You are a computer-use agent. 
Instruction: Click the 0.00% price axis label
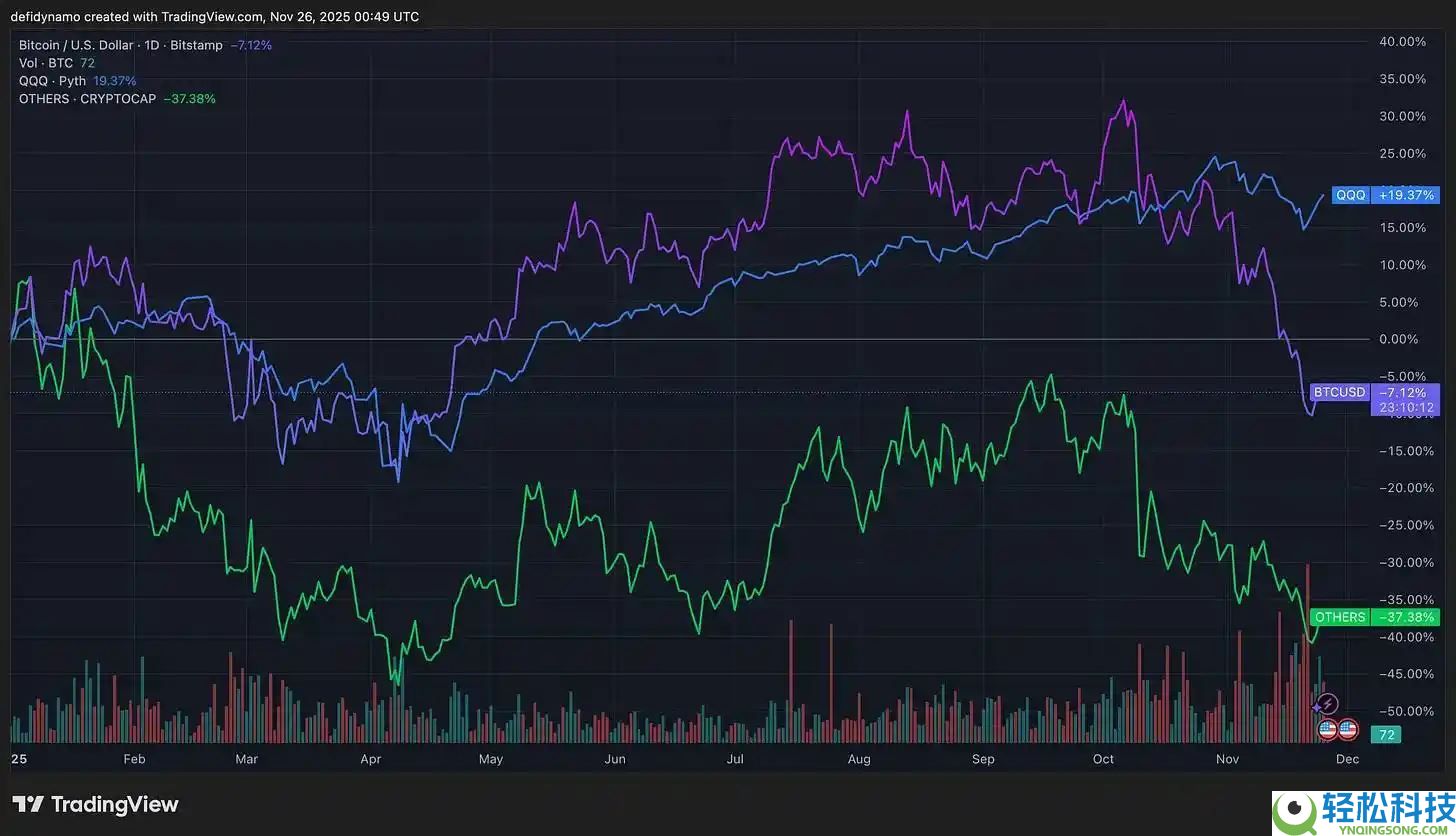1398,339
